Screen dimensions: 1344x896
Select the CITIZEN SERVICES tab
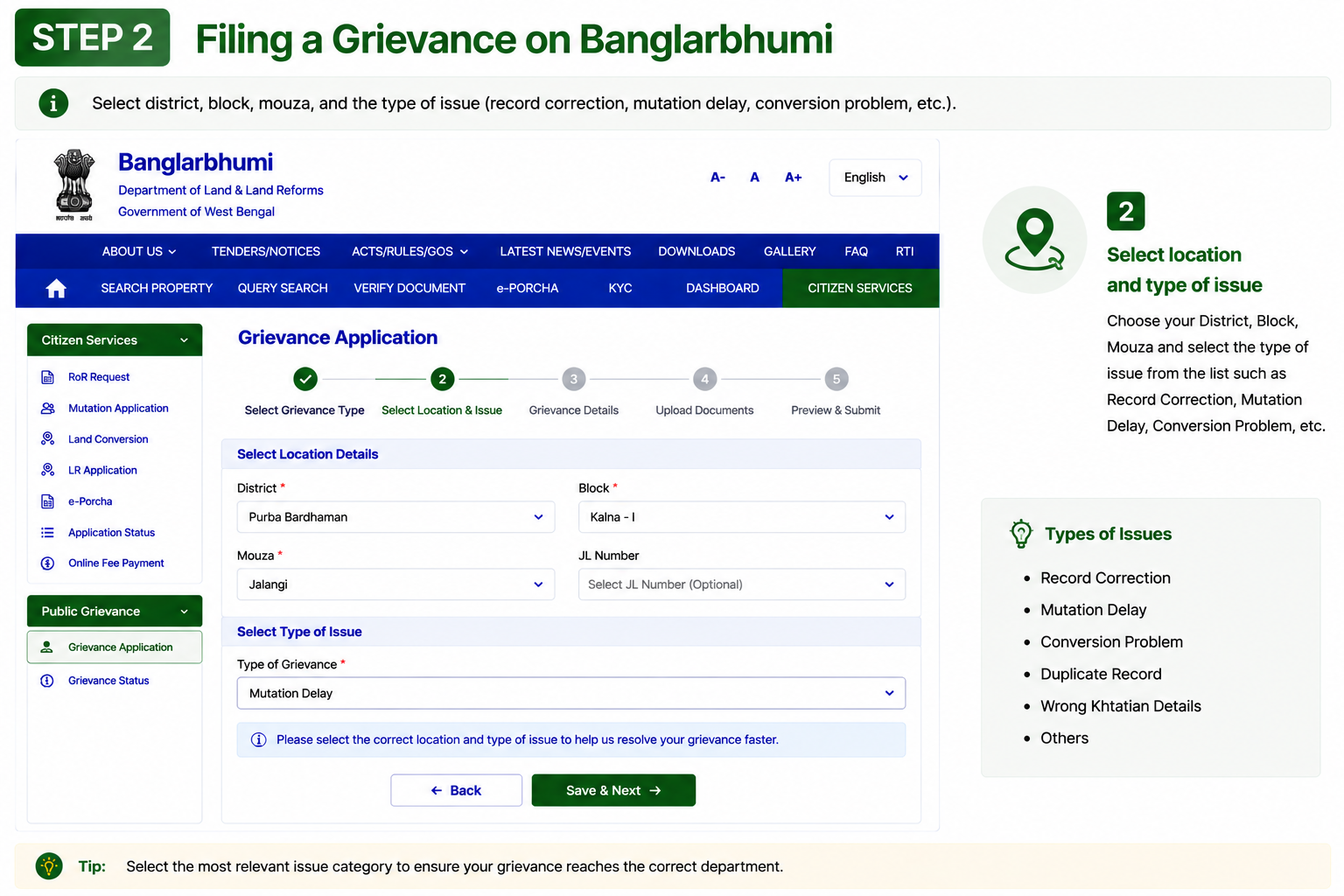point(860,288)
